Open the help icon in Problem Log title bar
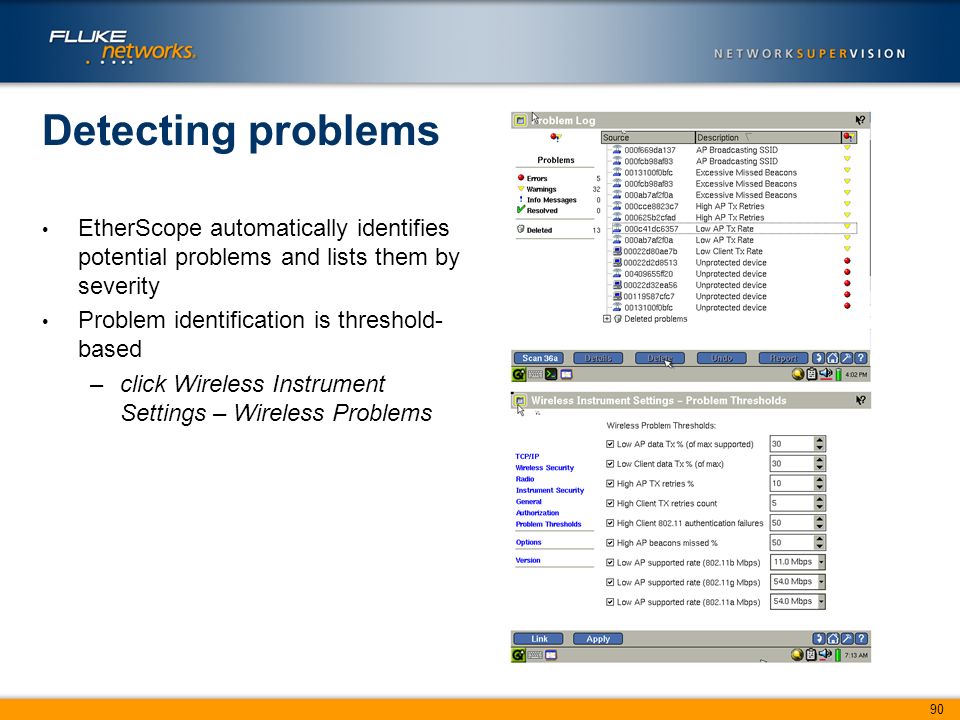Screen dimensions: 960x720 pyautogui.click(x=860, y=121)
